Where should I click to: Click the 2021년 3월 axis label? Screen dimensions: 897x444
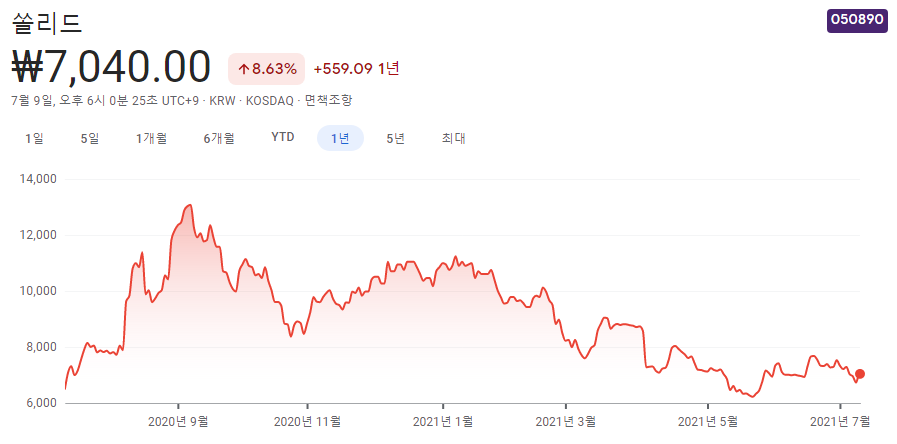click(566, 422)
